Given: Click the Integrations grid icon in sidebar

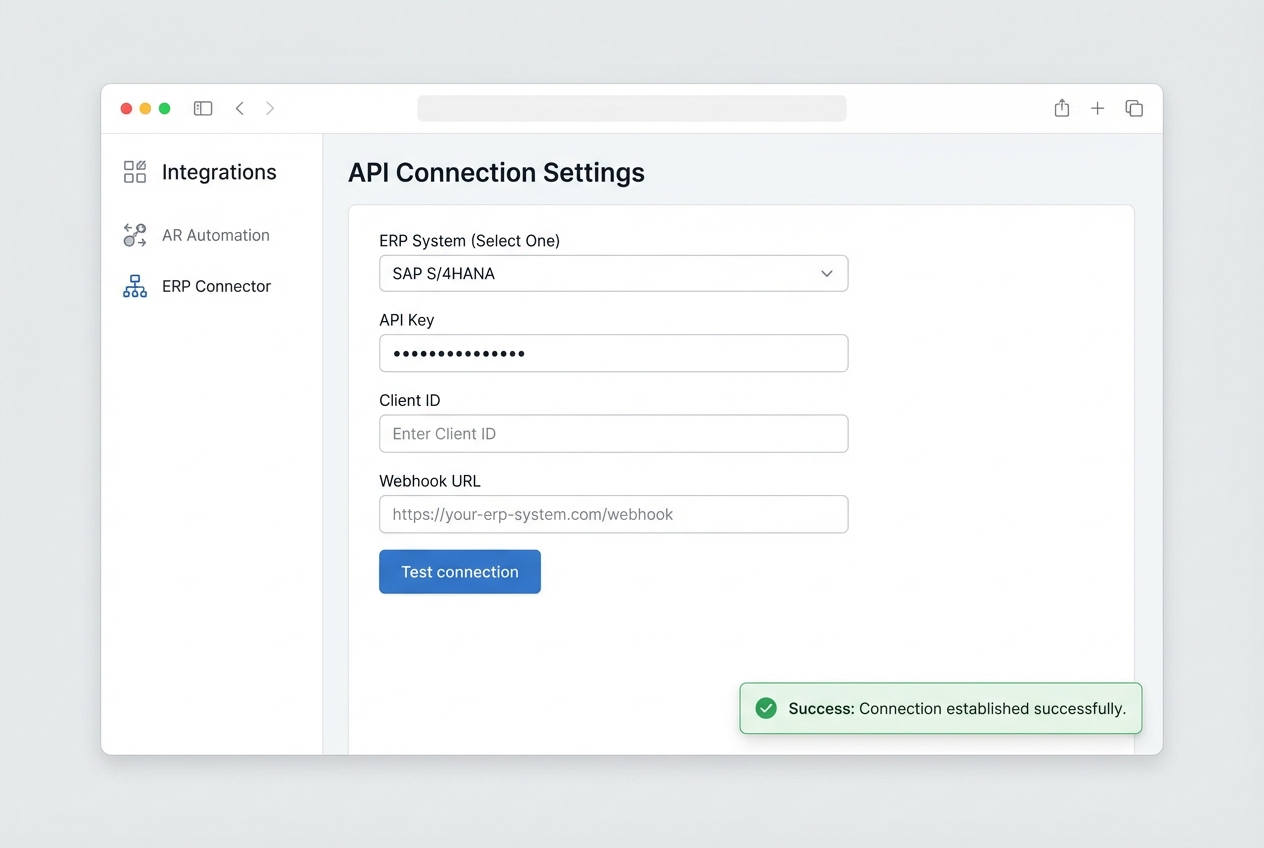Looking at the screenshot, I should 133,171.
